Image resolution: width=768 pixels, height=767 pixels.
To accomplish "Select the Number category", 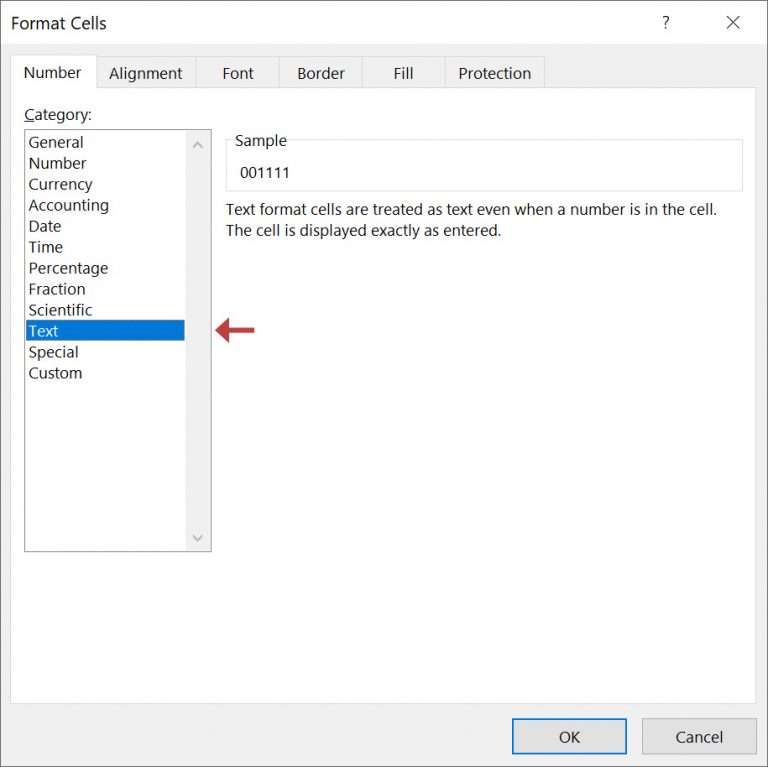I will (57, 163).
